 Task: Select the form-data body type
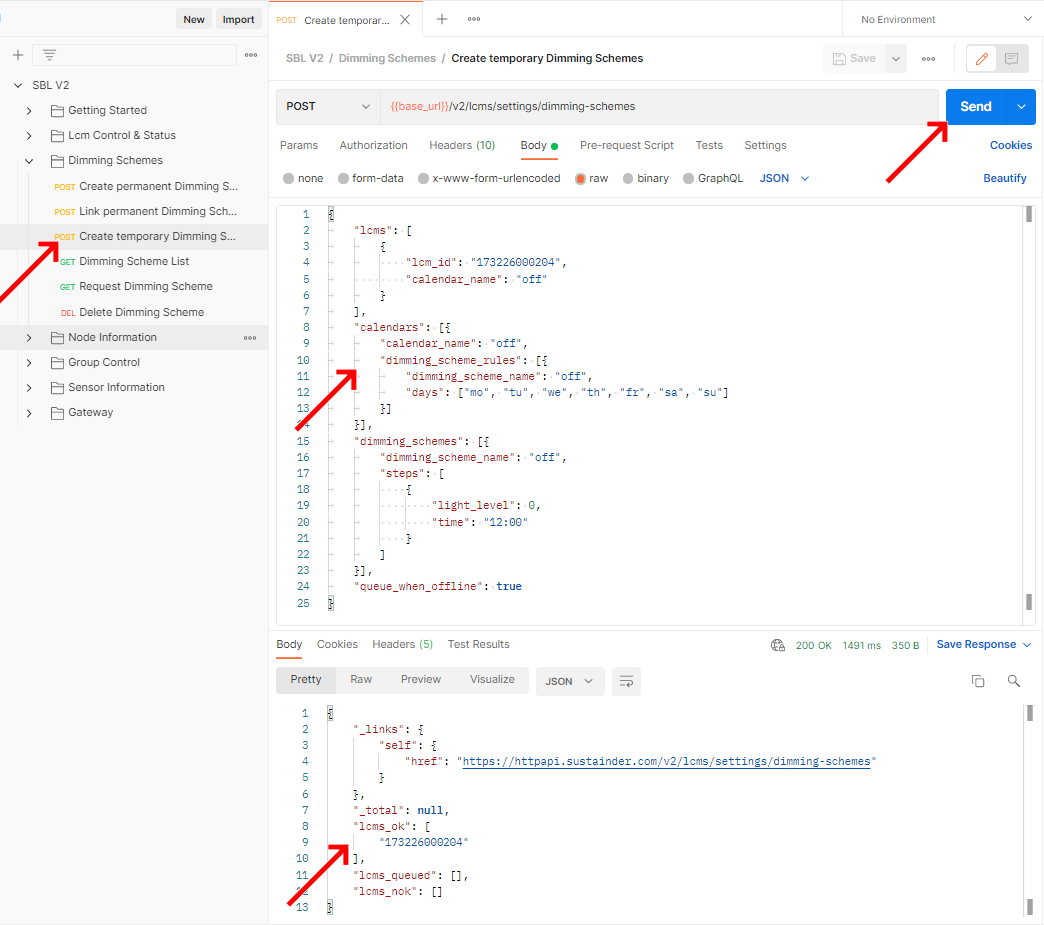click(x=371, y=178)
